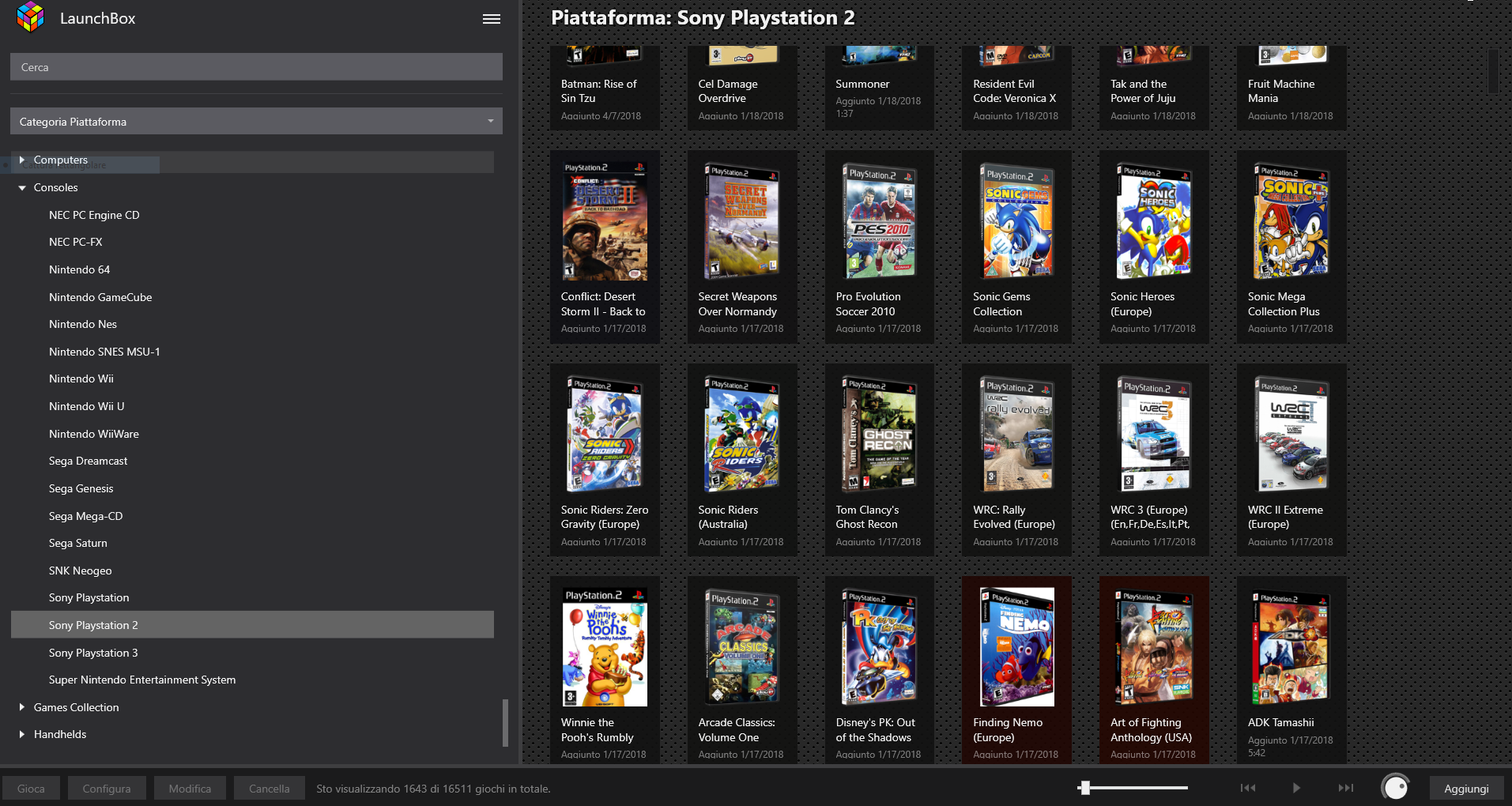Select Conflict: Desert Storm II cover
This screenshot has height=806, width=1512.
point(605,221)
